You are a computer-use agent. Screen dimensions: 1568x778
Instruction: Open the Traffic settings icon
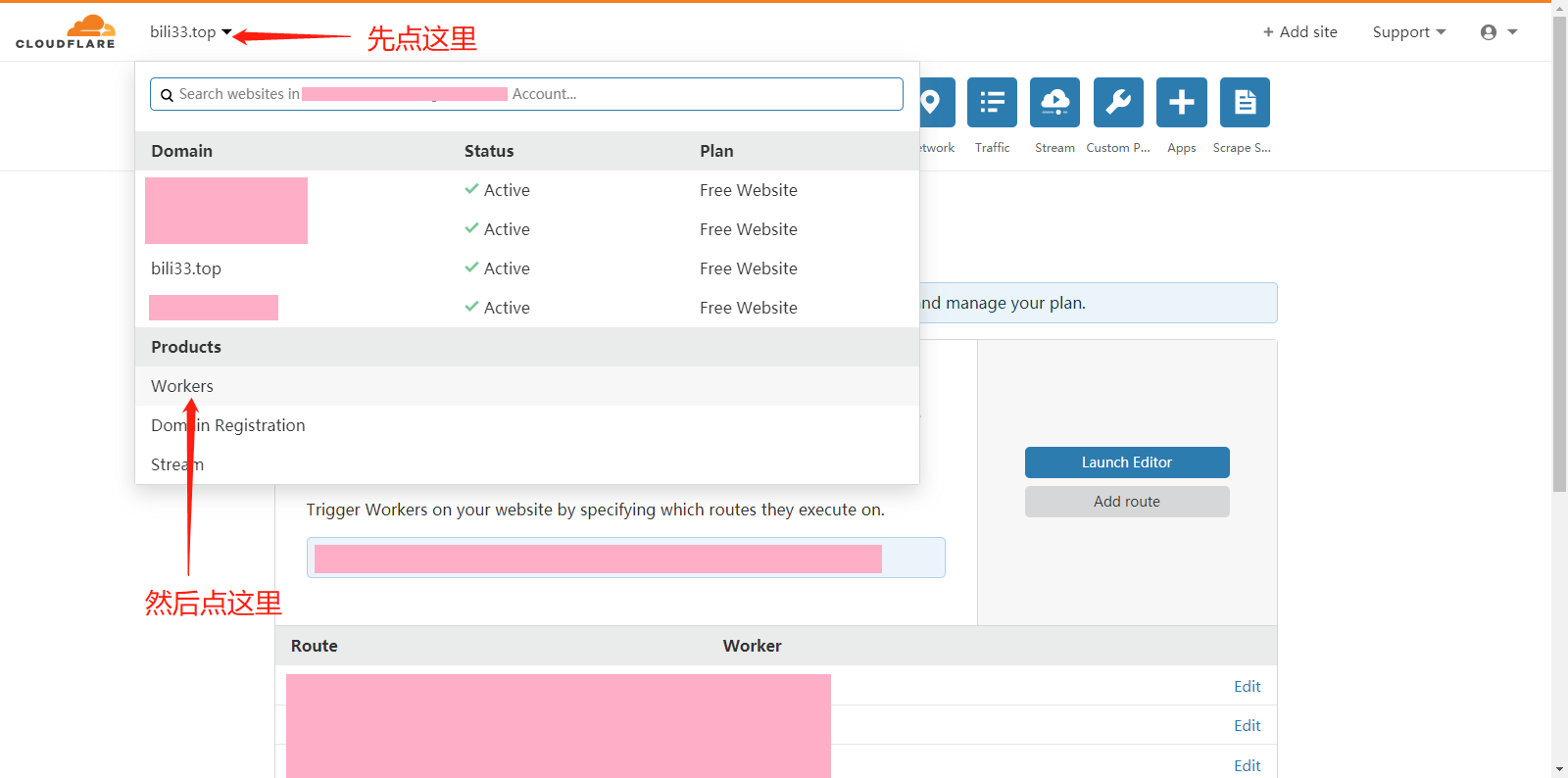click(992, 103)
